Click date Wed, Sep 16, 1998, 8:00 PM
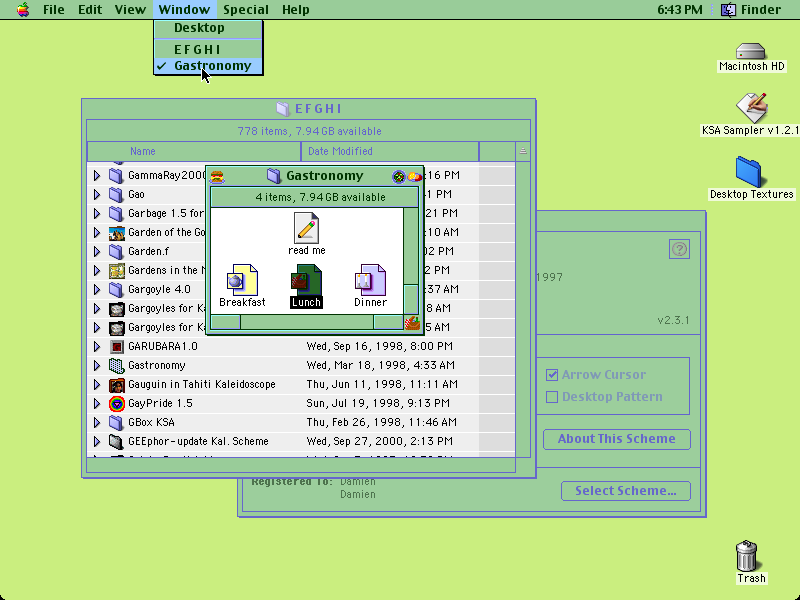Image resolution: width=800 pixels, height=600 pixels. coord(380,346)
